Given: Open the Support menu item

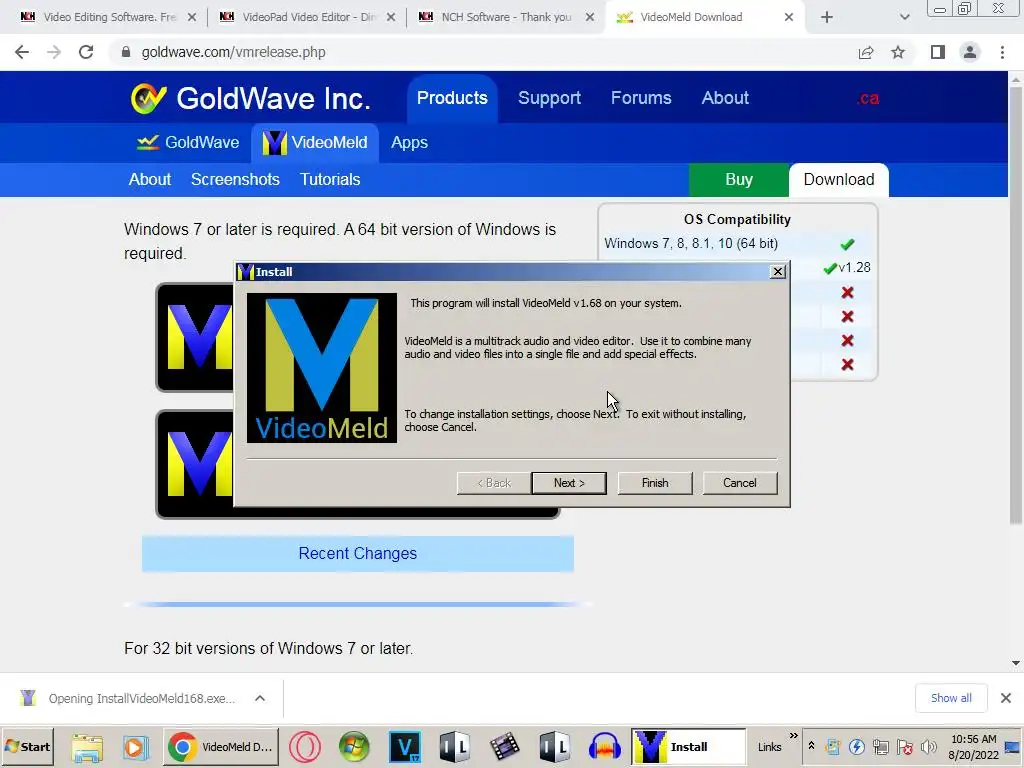Looking at the screenshot, I should tap(549, 98).
